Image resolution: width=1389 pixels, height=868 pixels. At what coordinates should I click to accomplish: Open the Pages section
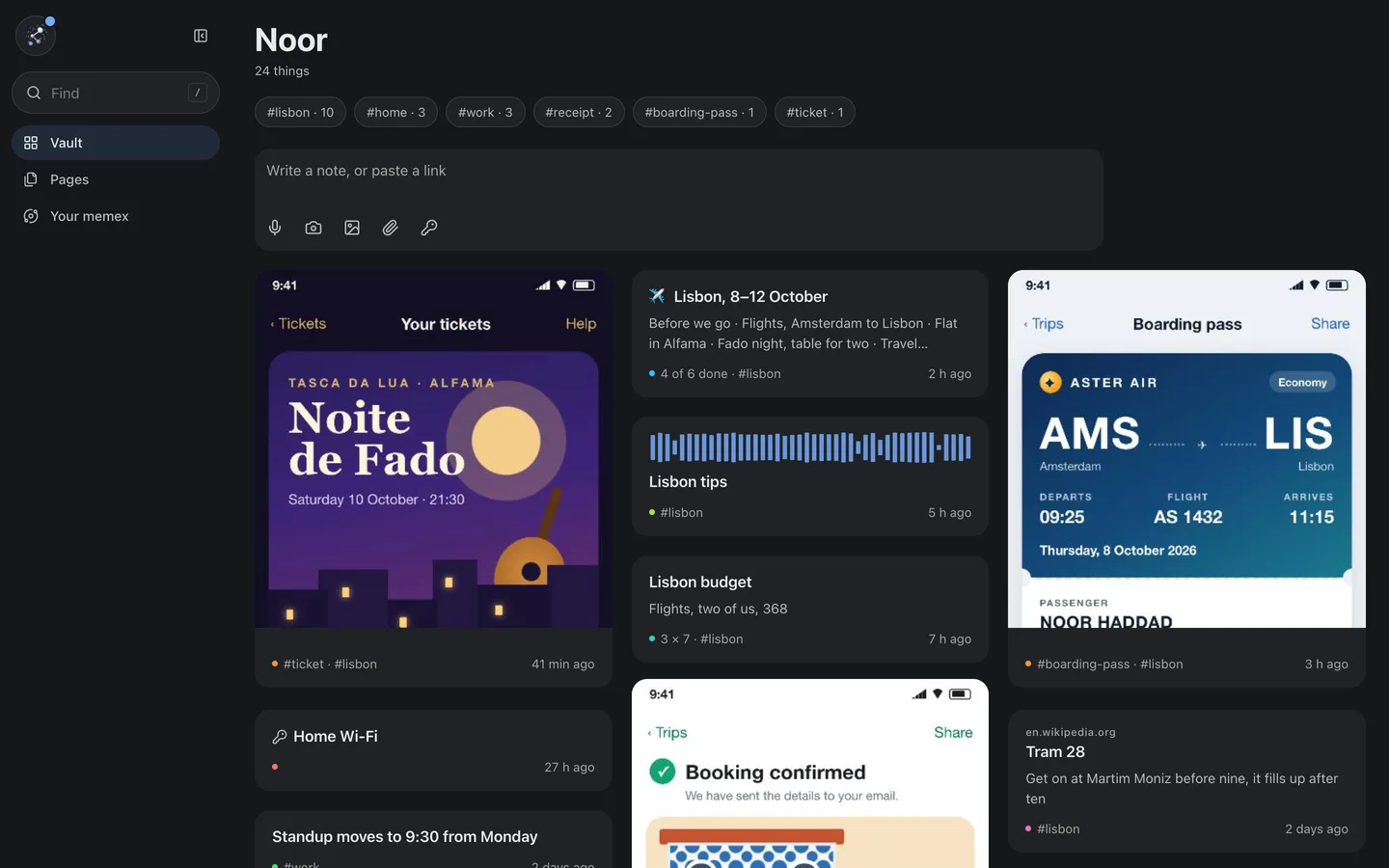point(116,179)
